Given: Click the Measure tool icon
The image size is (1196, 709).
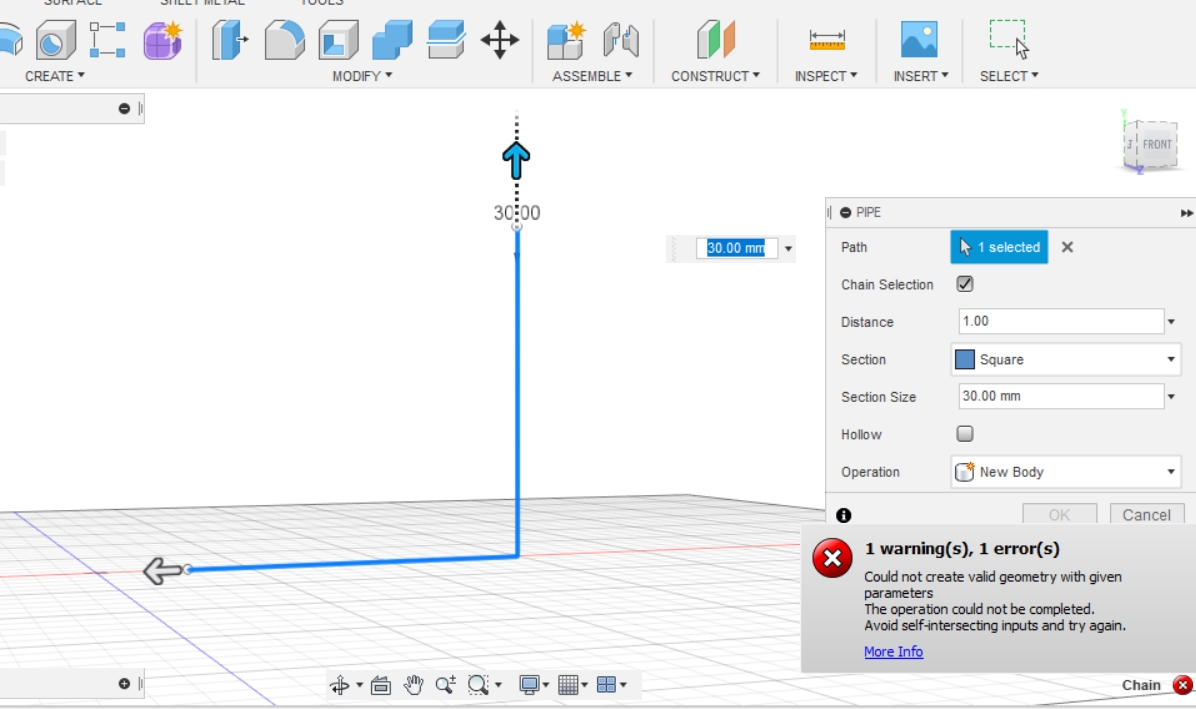Looking at the screenshot, I should 827,40.
